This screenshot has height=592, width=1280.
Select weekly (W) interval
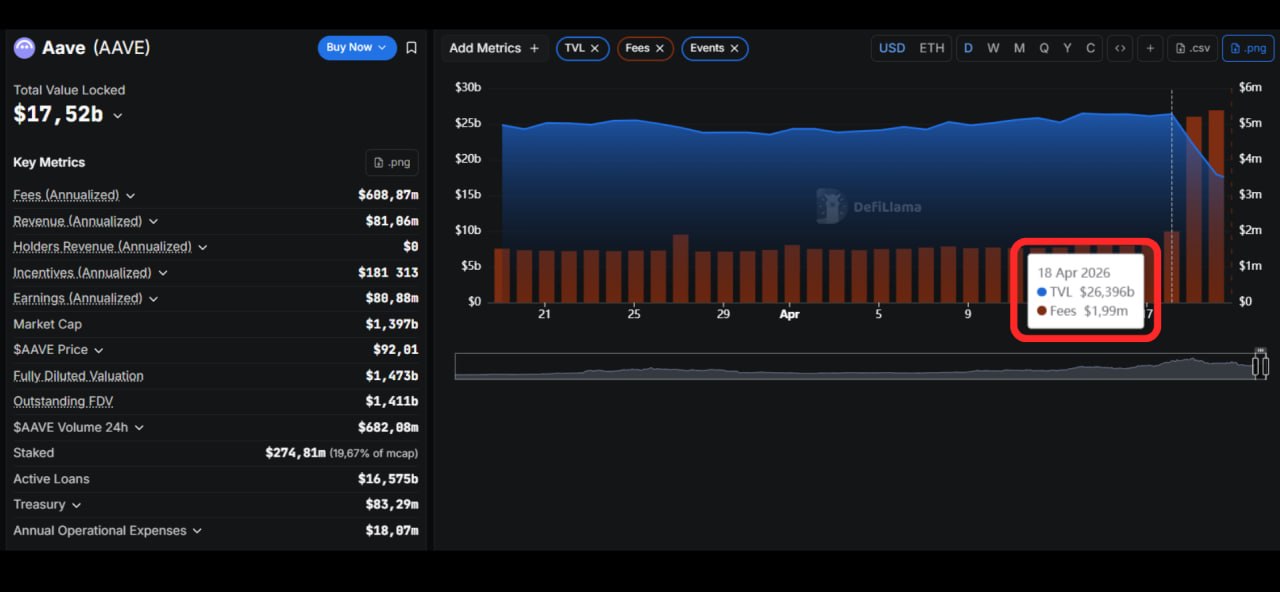click(x=993, y=48)
